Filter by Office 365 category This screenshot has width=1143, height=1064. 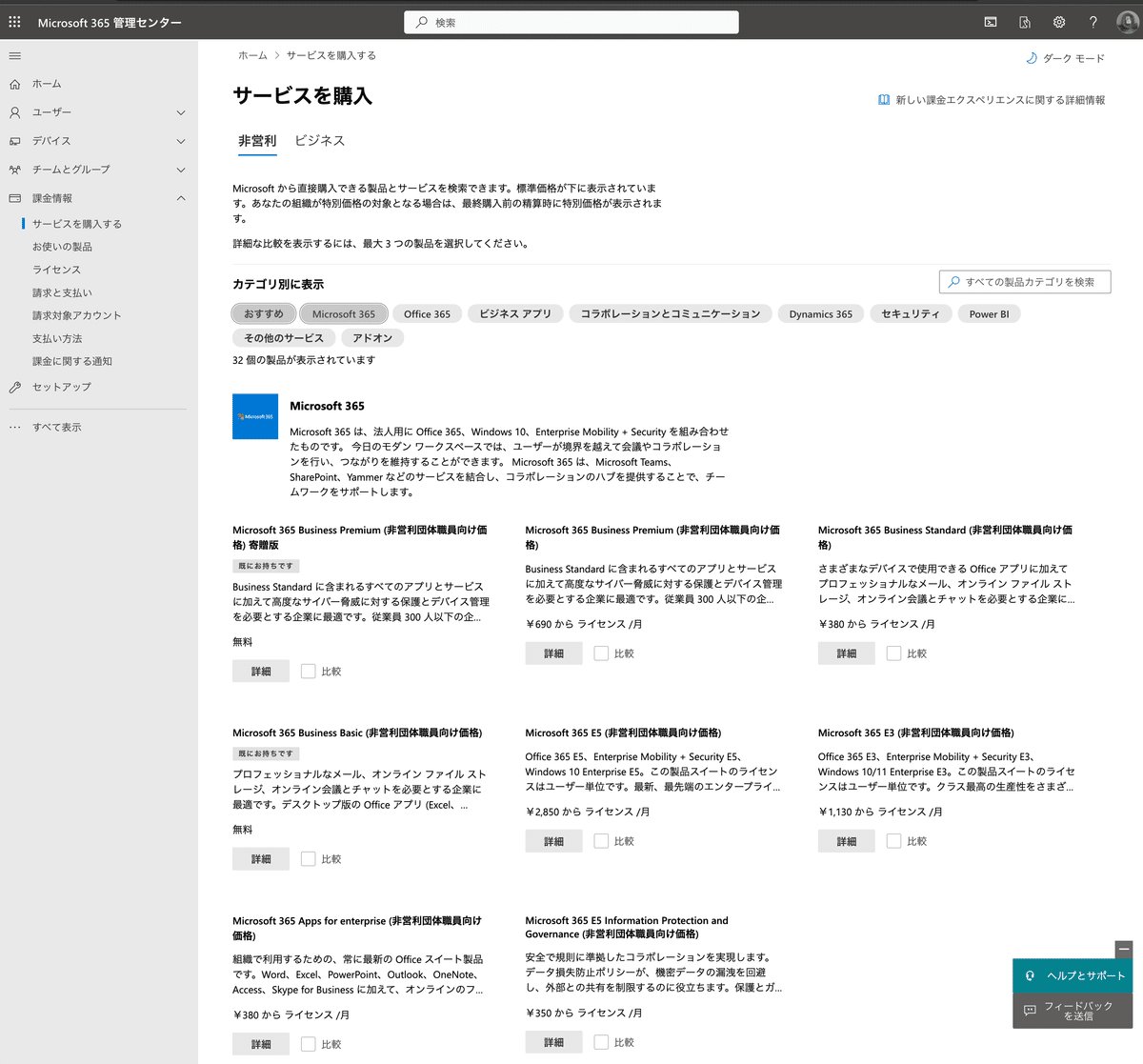pos(427,313)
